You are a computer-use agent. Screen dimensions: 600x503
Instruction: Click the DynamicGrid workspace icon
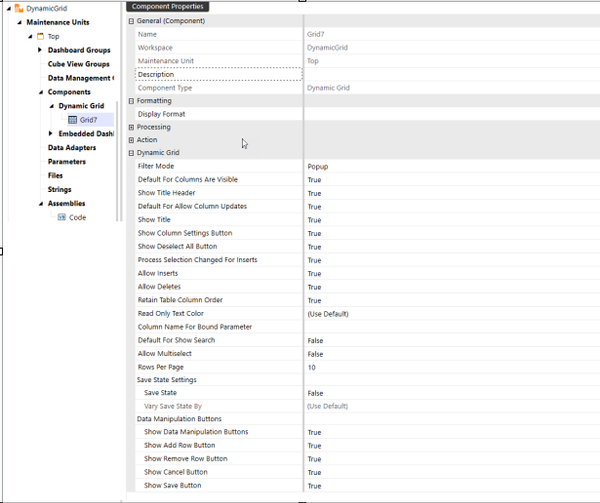19,8
